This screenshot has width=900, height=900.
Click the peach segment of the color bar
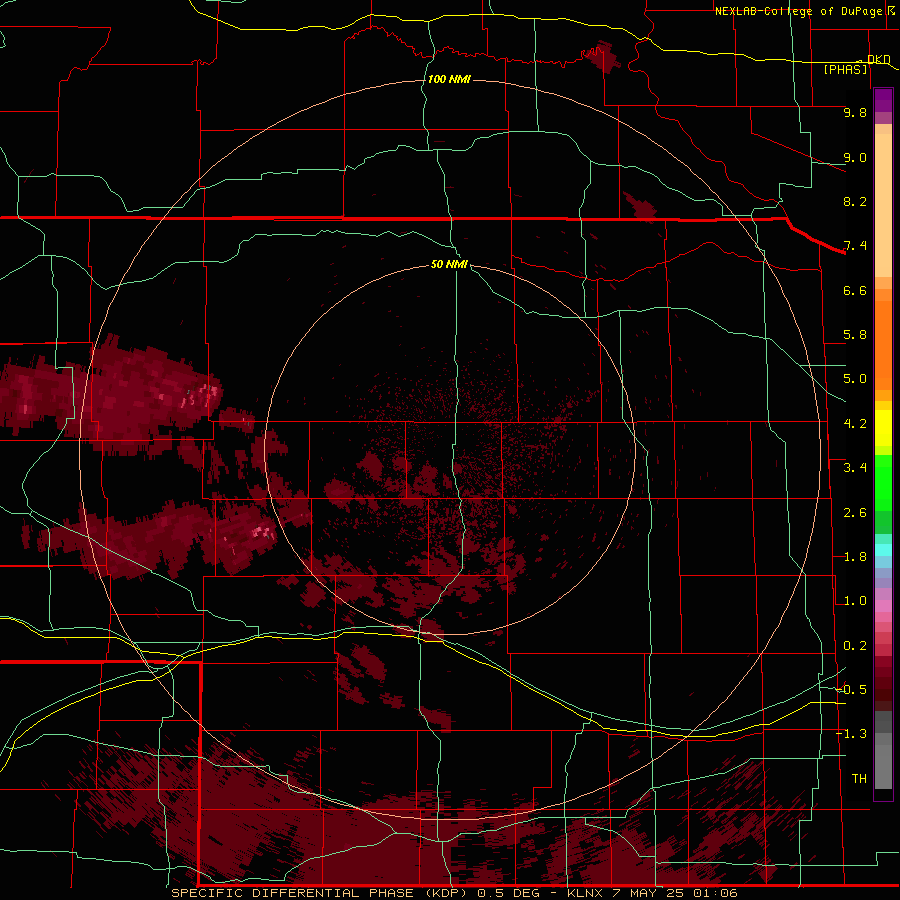click(883, 204)
